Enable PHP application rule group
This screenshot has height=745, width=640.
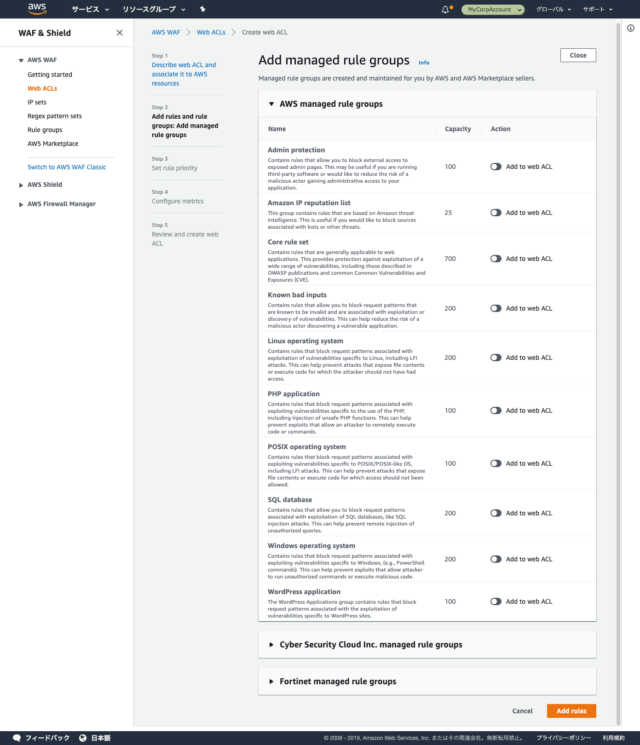point(496,411)
